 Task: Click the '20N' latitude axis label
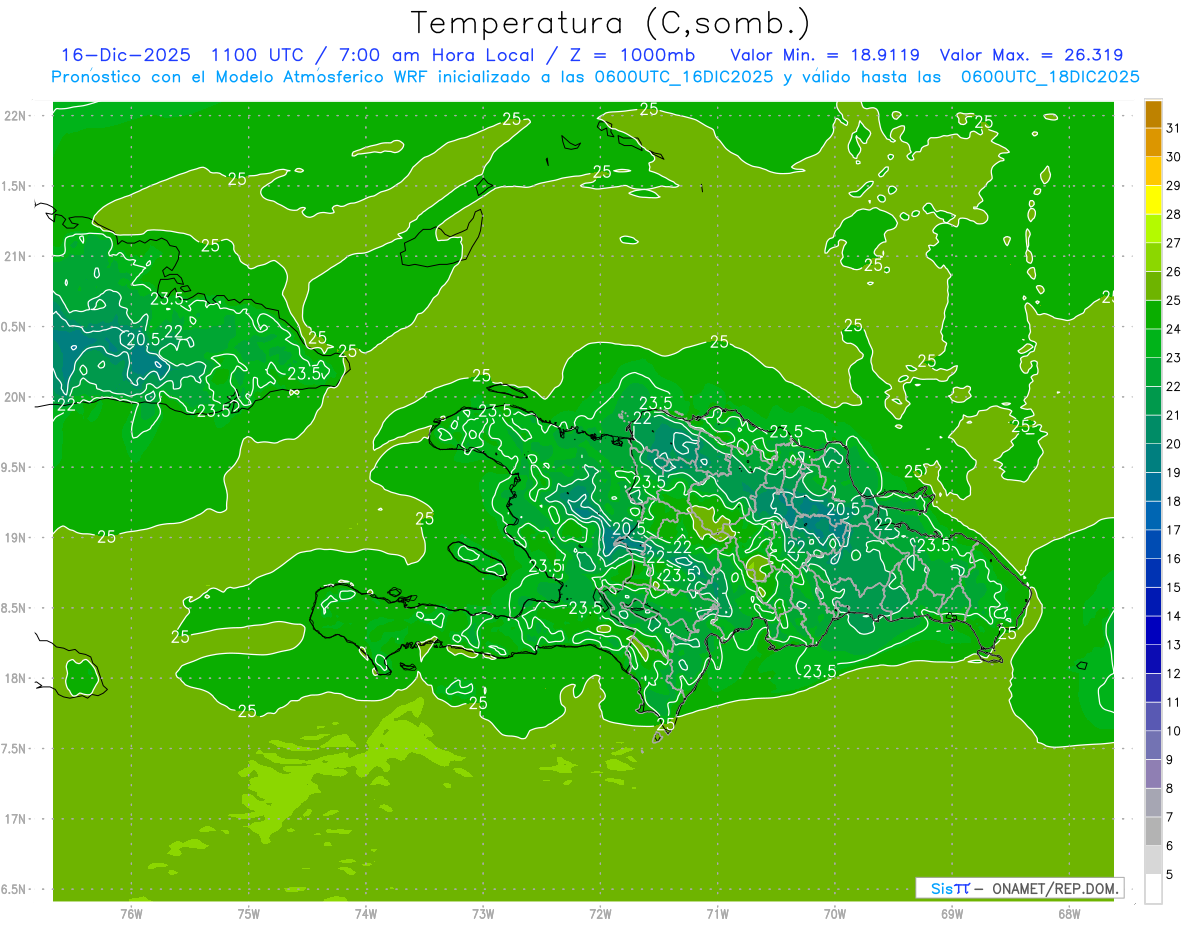(x=15, y=397)
